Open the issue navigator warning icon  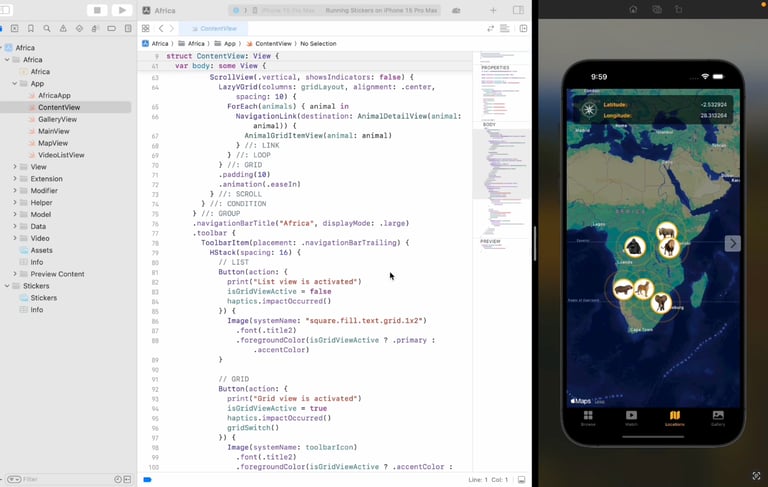tap(63, 29)
